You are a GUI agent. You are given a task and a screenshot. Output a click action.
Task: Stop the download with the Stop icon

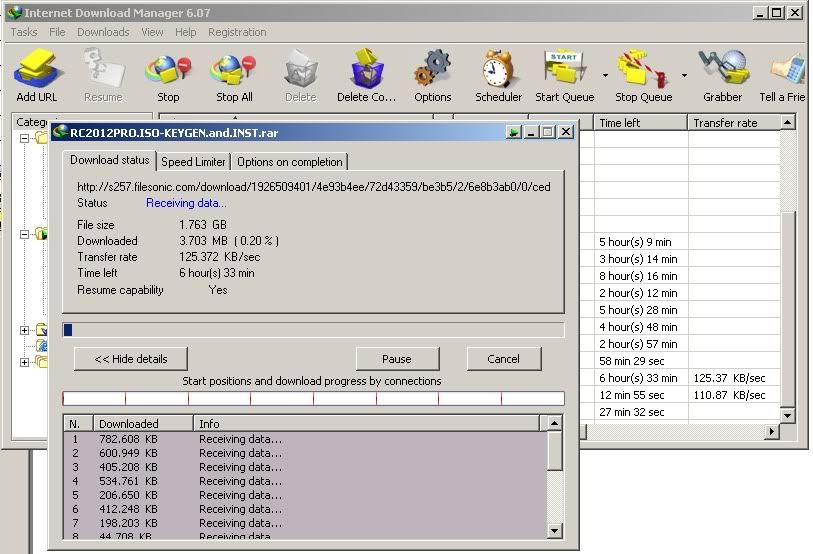(x=168, y=70)
